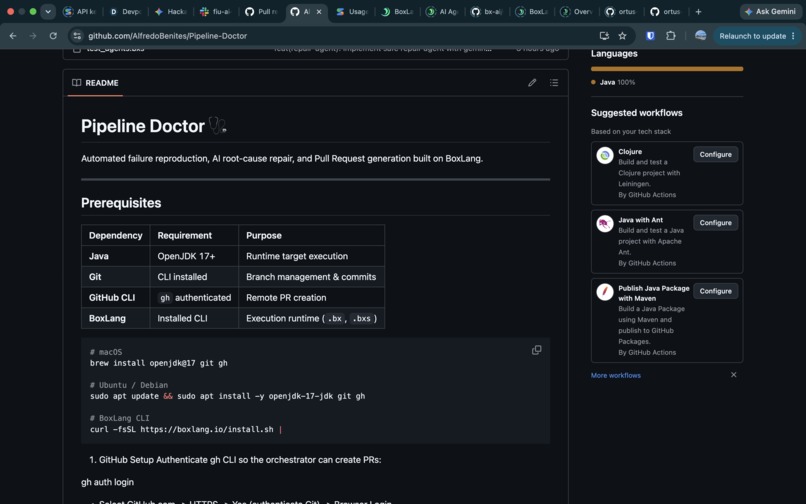Switch to the bx-ai GitHub tab

point(487,11)
